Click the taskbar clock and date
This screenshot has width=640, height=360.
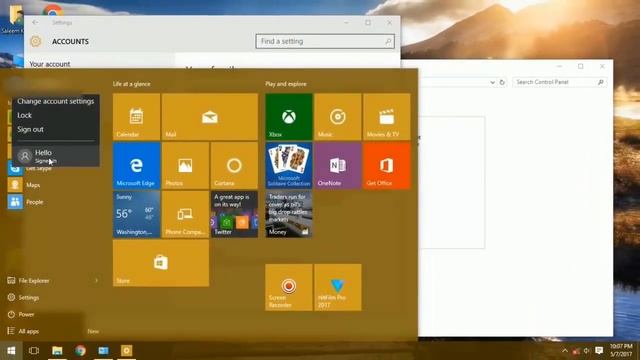tap(621, 351)
